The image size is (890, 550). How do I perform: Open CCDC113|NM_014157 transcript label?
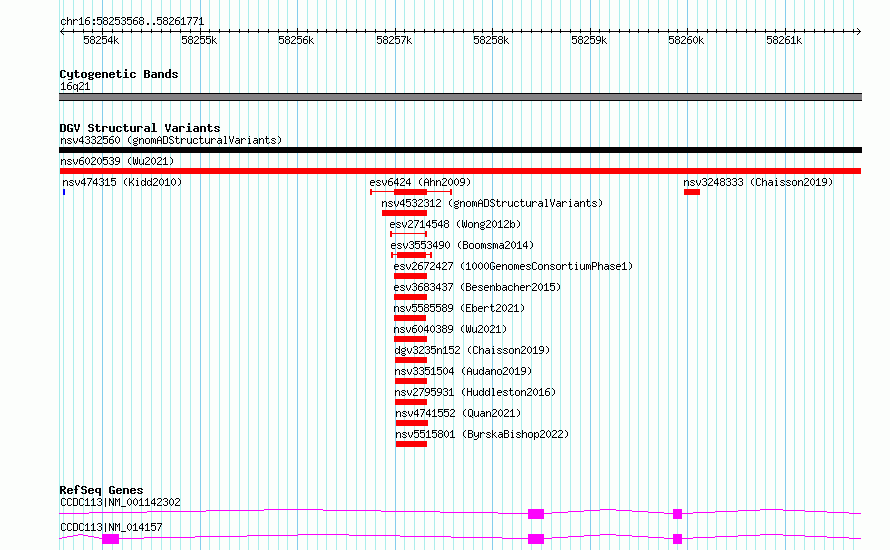(111, 527)
